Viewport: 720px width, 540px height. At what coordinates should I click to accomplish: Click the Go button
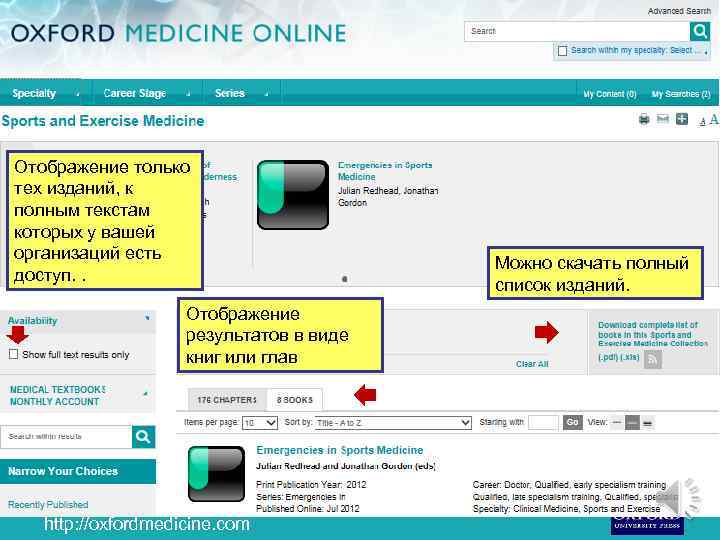coord(573,422)
